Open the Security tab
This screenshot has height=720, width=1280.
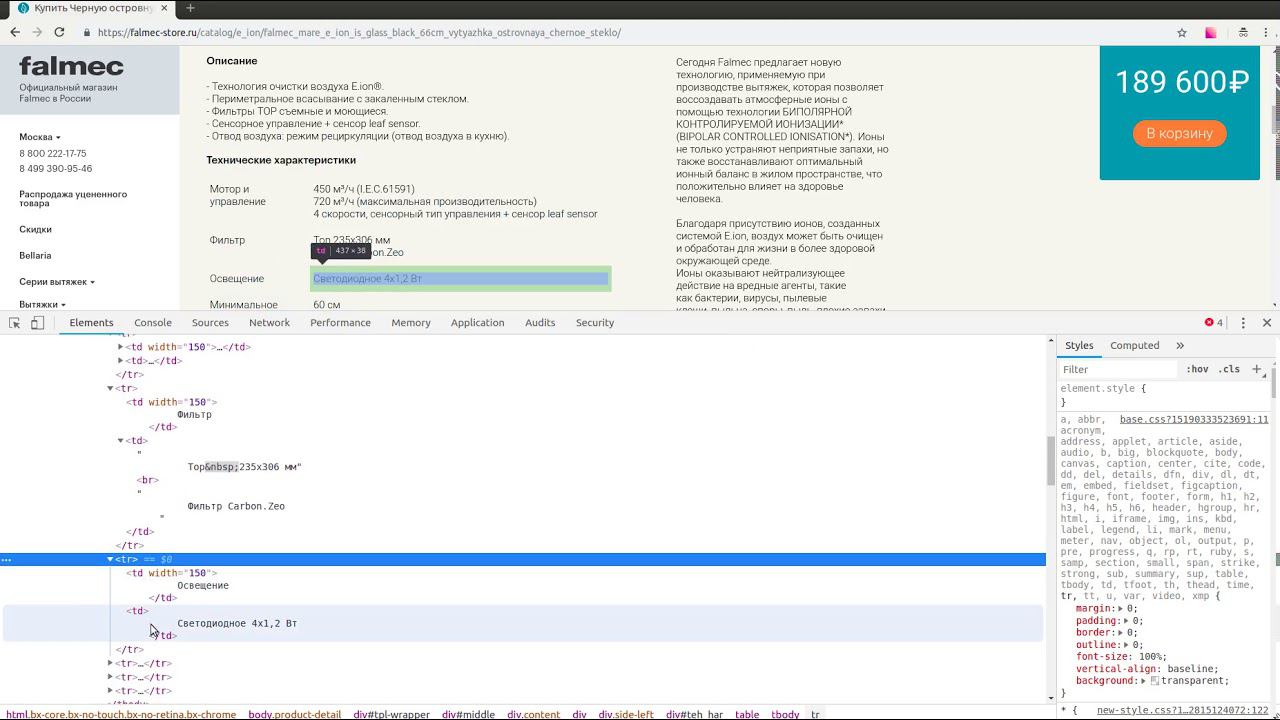coord(595,323)
